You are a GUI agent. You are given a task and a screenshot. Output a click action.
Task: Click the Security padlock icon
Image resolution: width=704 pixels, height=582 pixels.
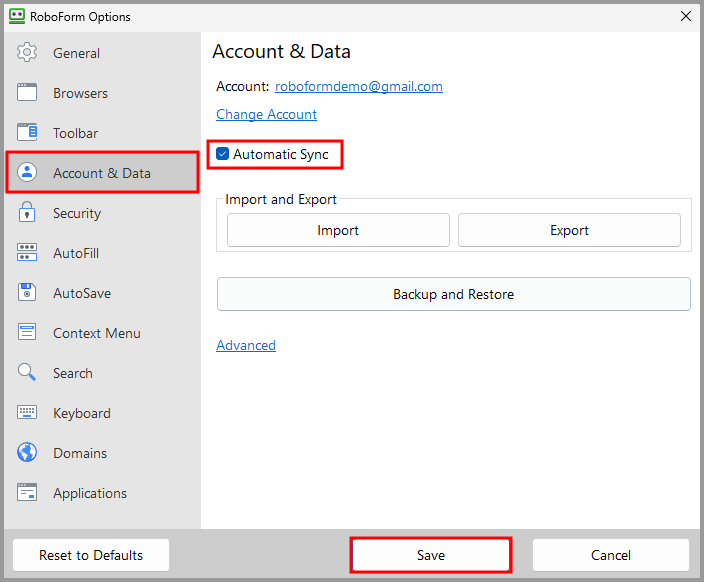[x=27, y=212]
